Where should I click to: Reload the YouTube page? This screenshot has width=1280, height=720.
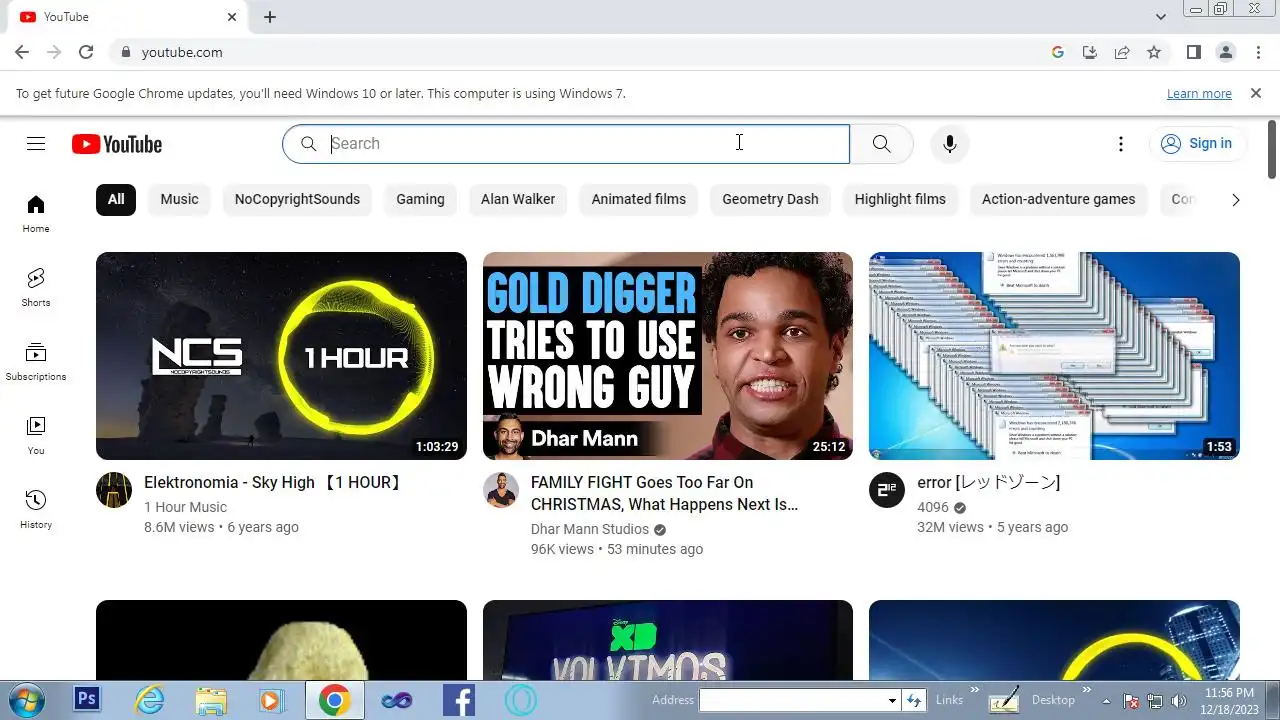[x=86, y=52]
